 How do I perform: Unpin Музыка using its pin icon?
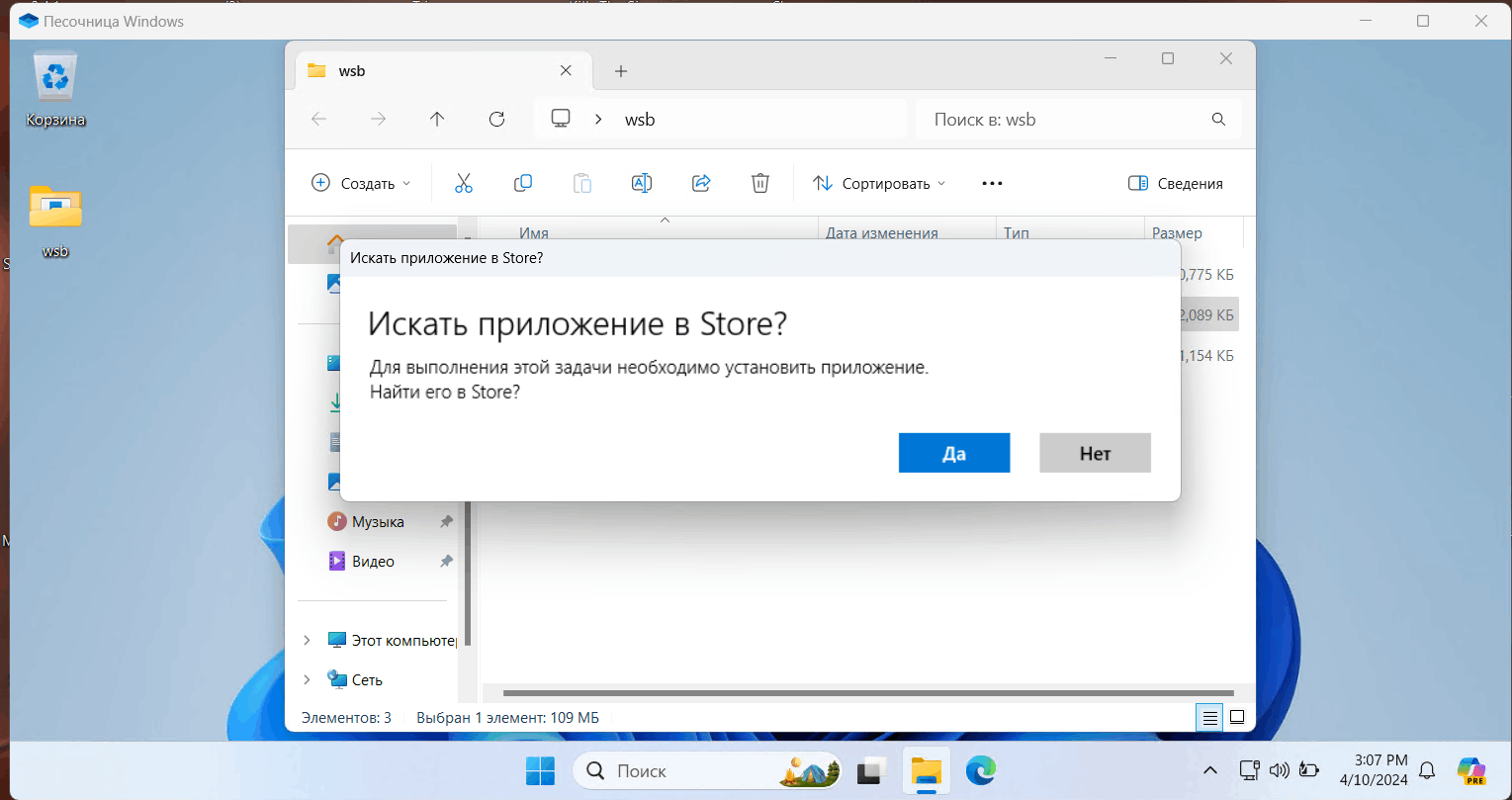click(446, 521)
